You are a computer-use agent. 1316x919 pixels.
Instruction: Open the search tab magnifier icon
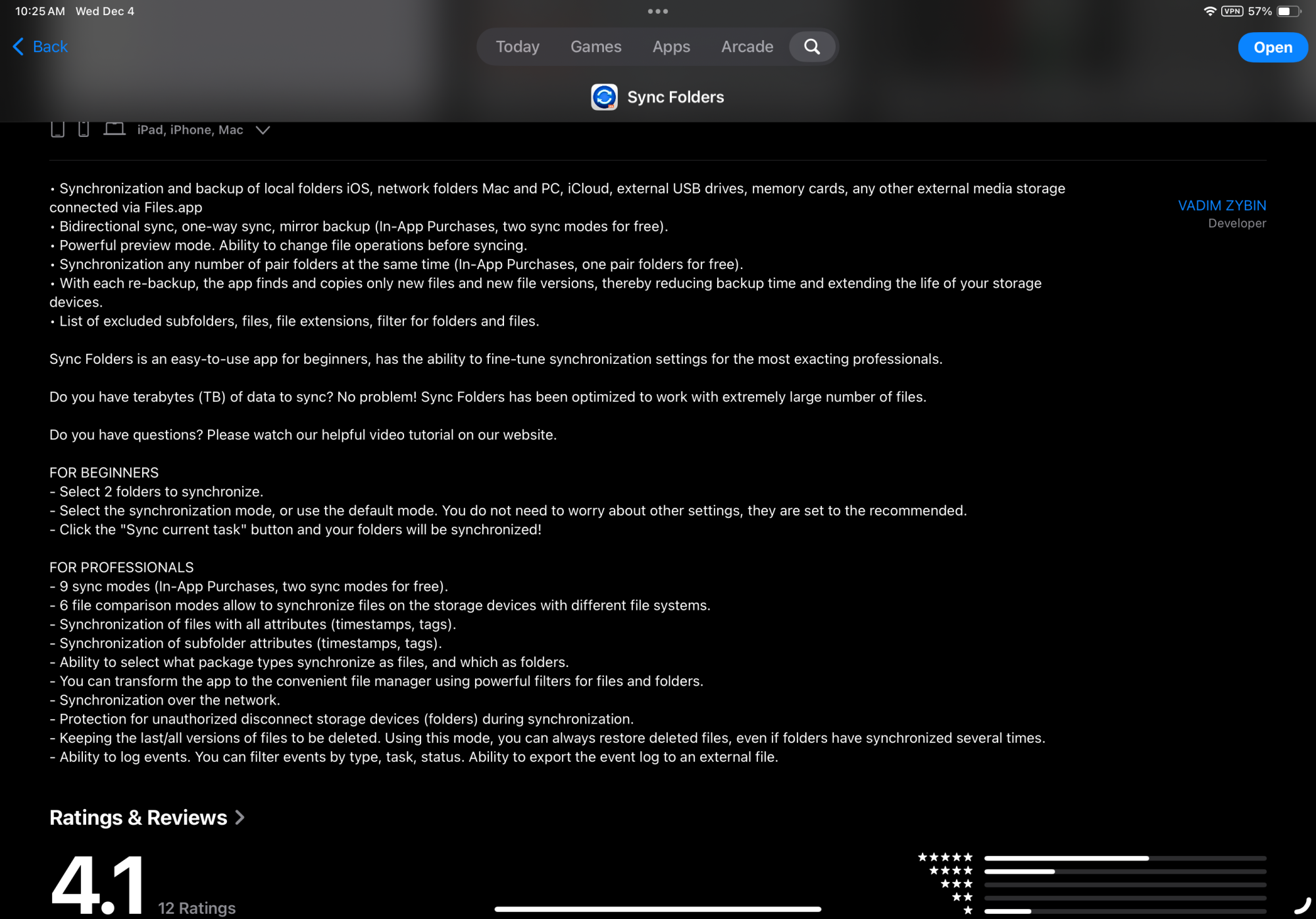pyautogui.click(x=812, y=47)
